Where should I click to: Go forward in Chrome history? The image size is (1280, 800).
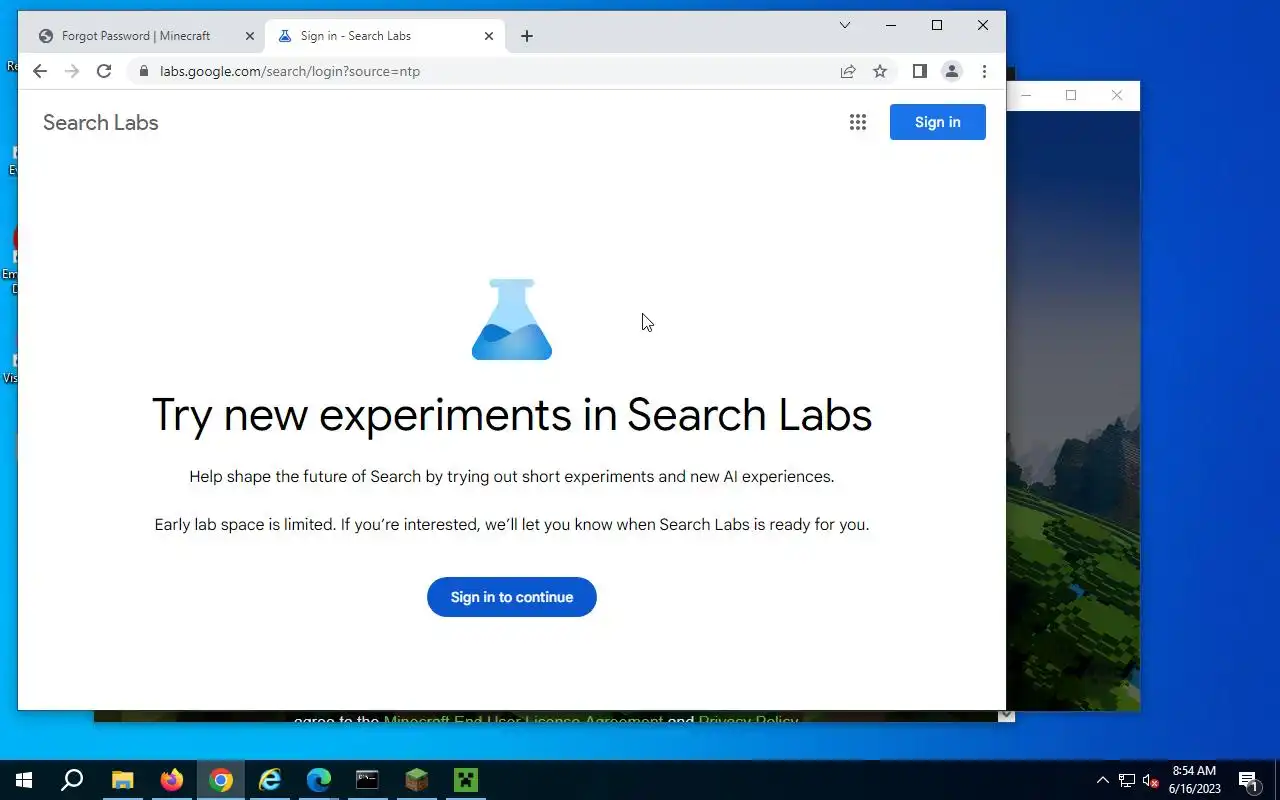pyautogui.click(x=72, y=71)
